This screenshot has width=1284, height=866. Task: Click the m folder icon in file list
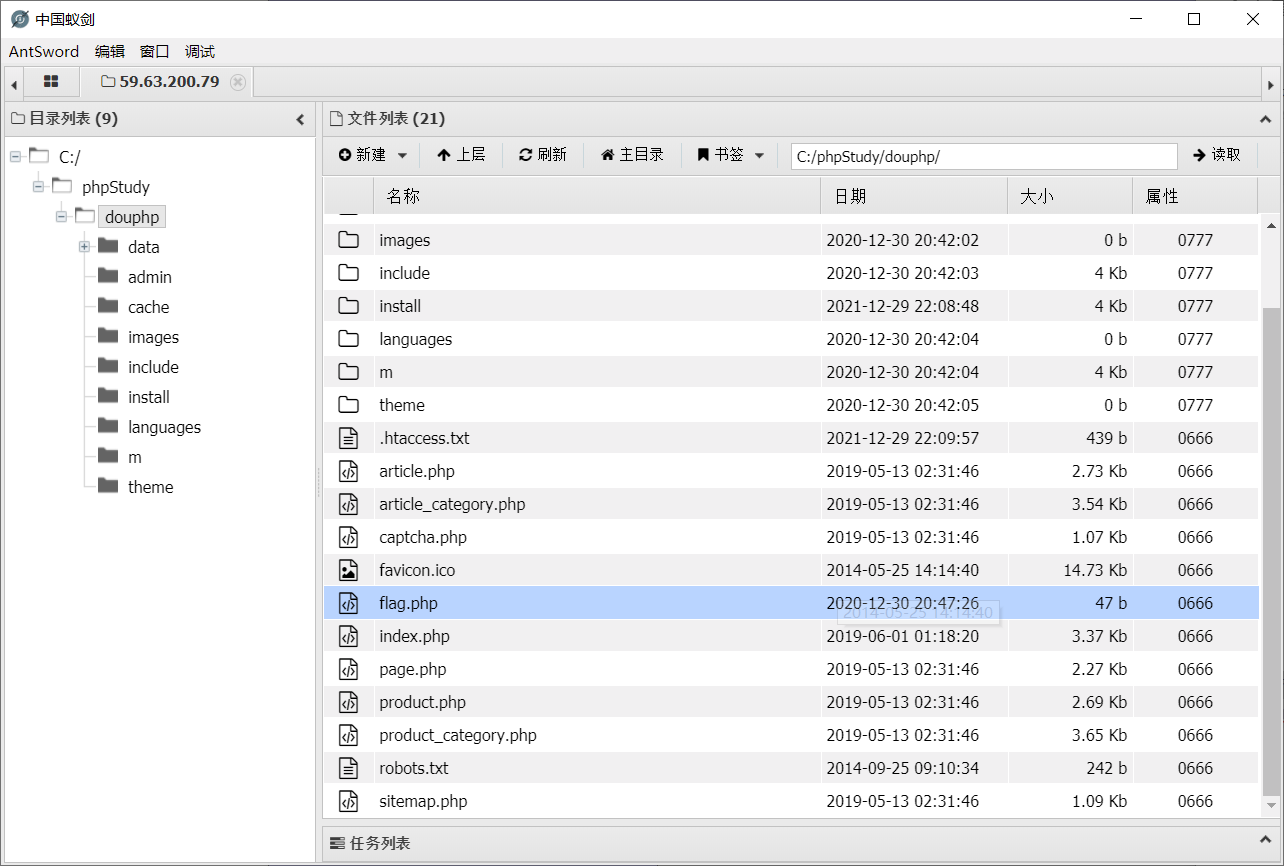[x=348, y=372]
